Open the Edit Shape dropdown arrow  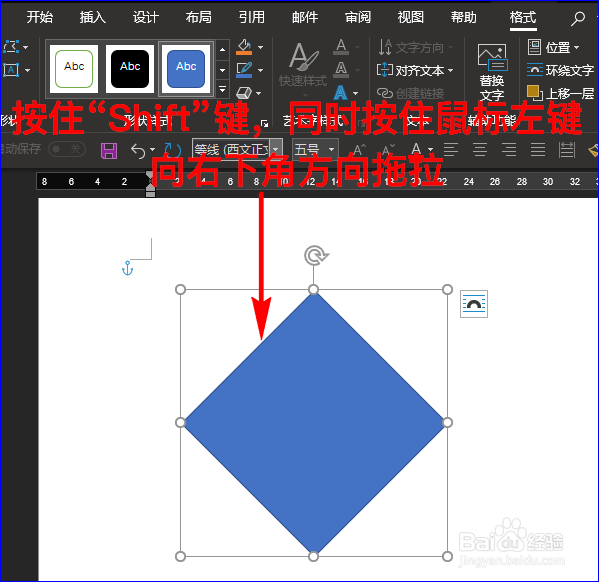point(26,47)
